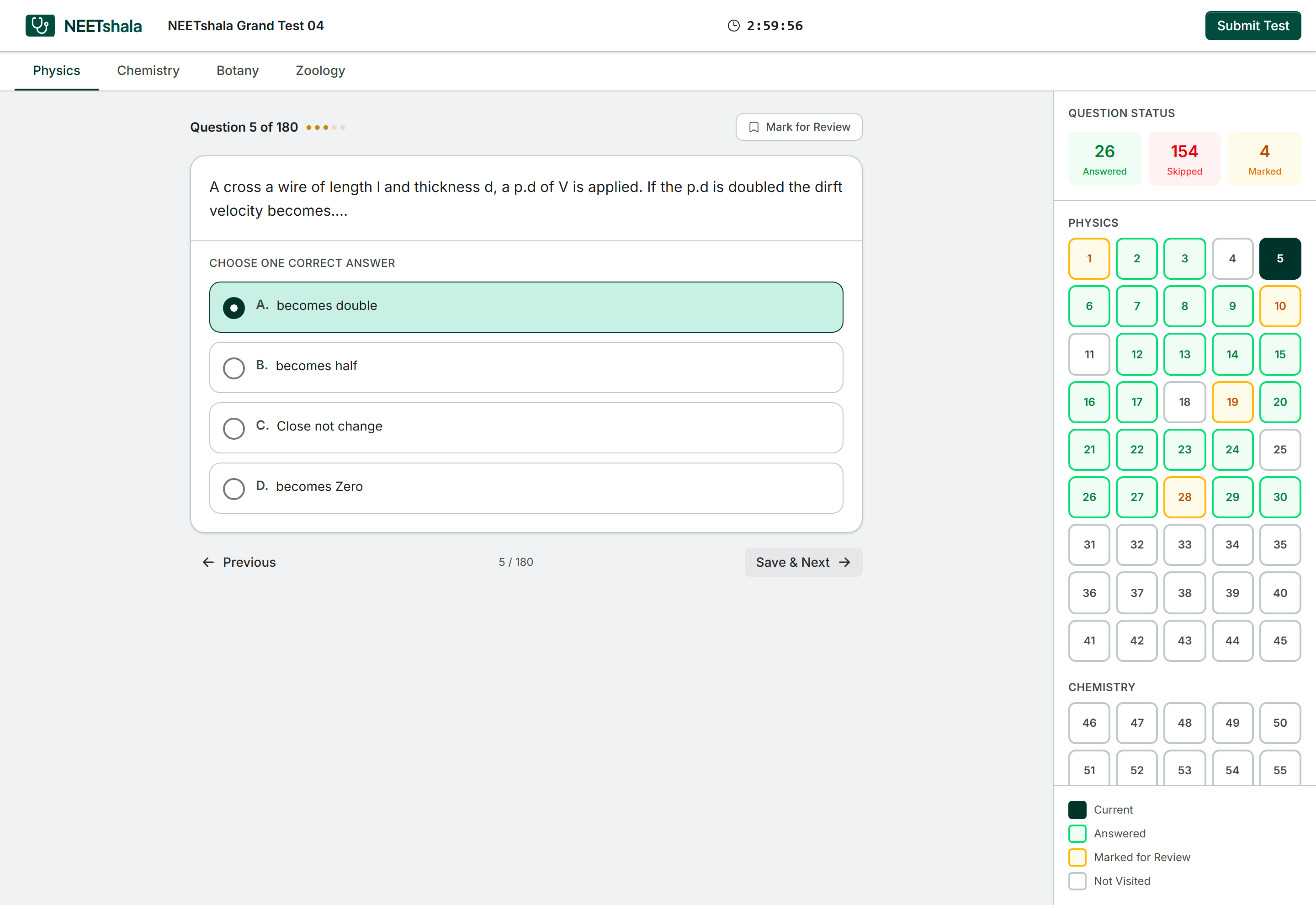Image resolution: width=1316 pixels, height=905 pixels.
Task: Select radio option A becomes double
Action: [526, 307]
